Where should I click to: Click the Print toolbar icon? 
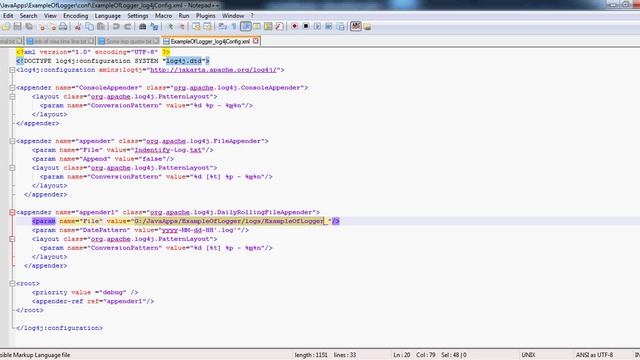point(63,27)
